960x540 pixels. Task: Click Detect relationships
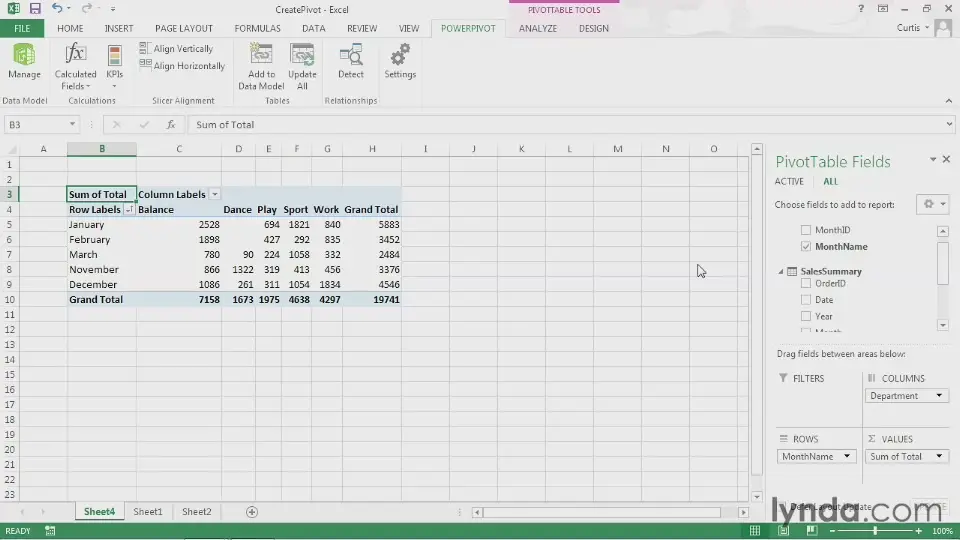[x=351, y=61]
